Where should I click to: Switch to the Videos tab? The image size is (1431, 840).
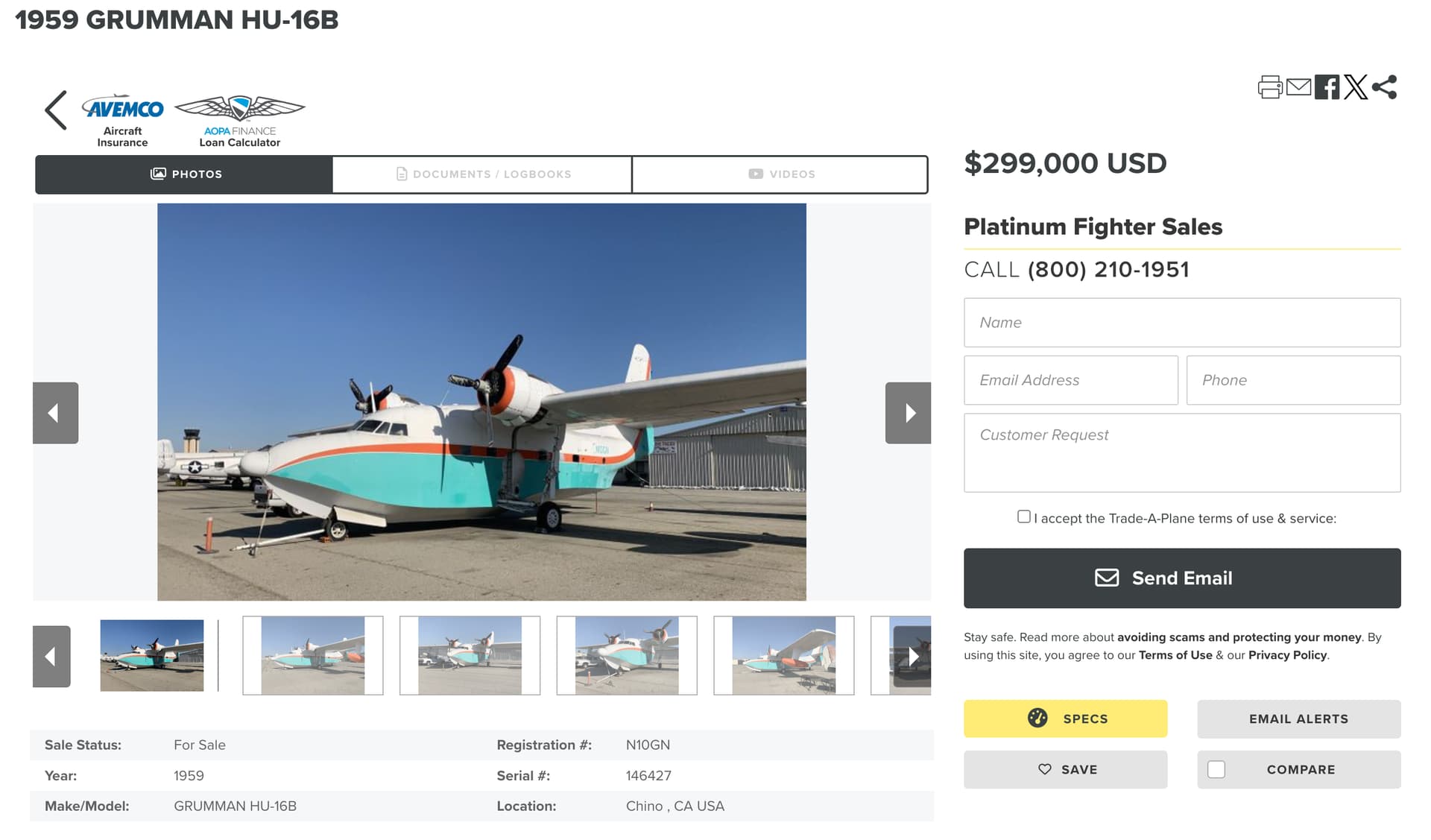point(780,174)
